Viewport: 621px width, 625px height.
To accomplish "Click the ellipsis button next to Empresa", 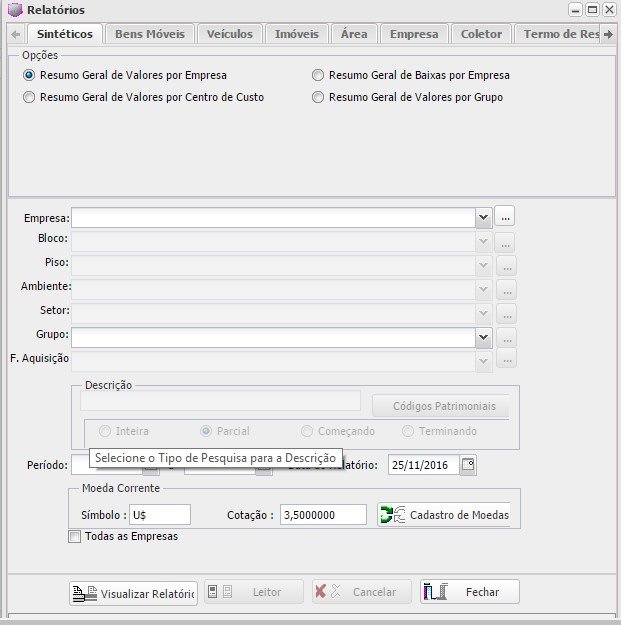I will coord(505,216).
